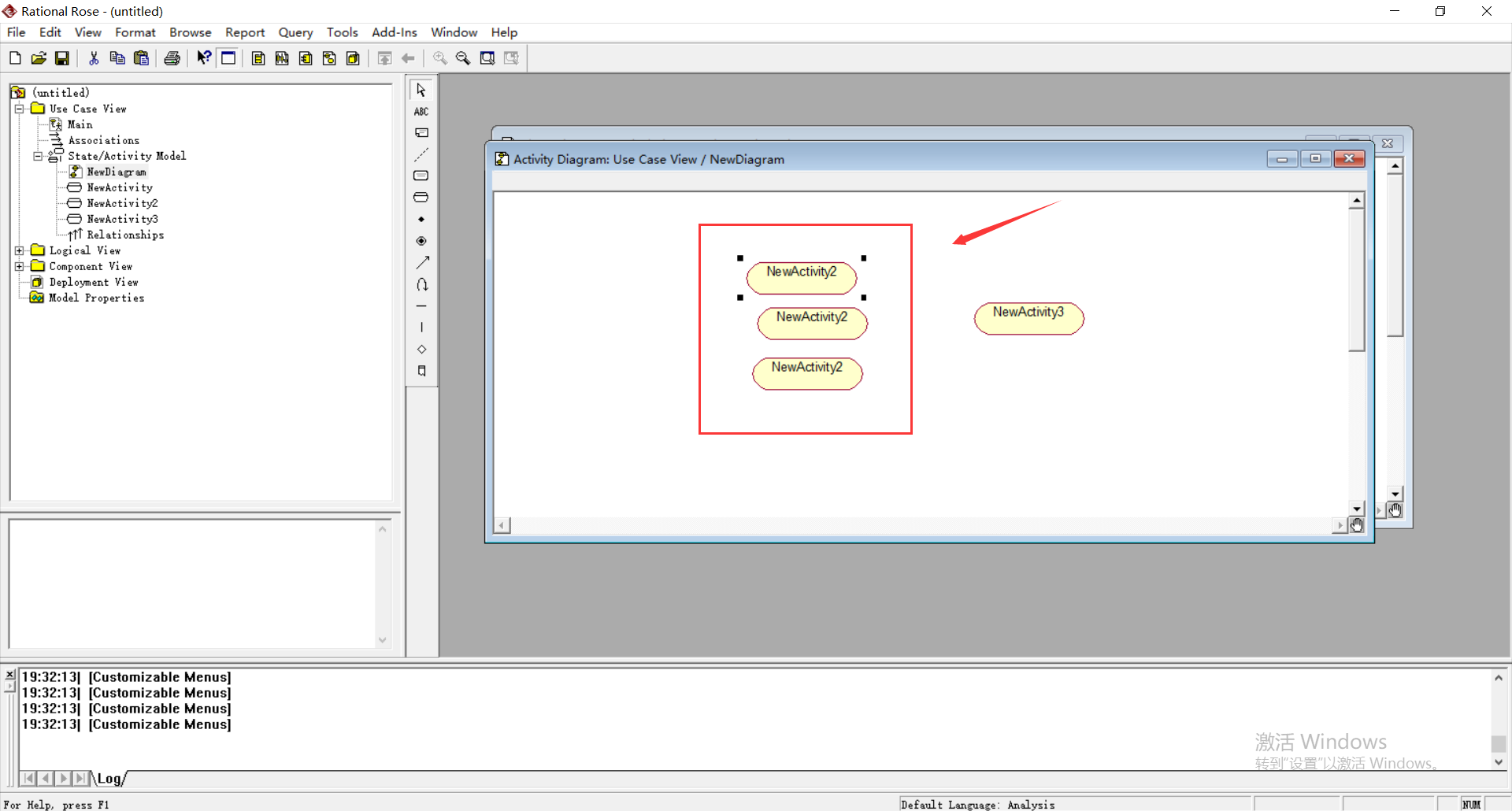Collapse the State/Activity Model node

tap(37, 156)
